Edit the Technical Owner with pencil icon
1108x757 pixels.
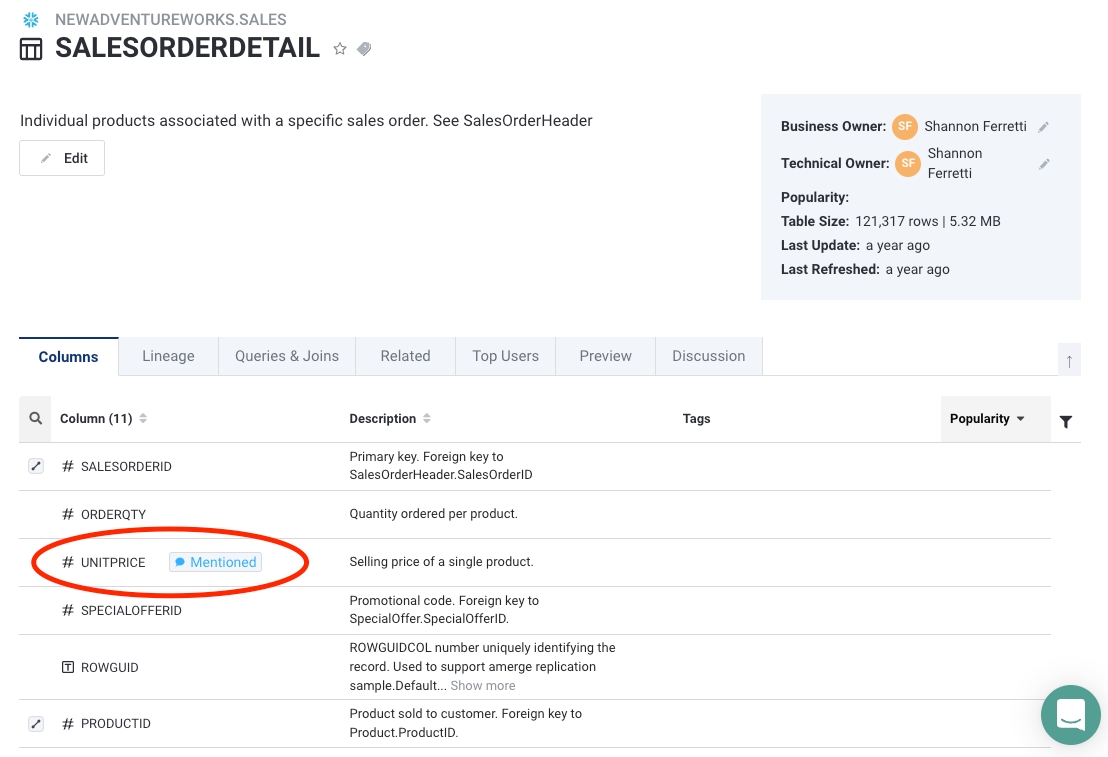(x=1044, y=164)
